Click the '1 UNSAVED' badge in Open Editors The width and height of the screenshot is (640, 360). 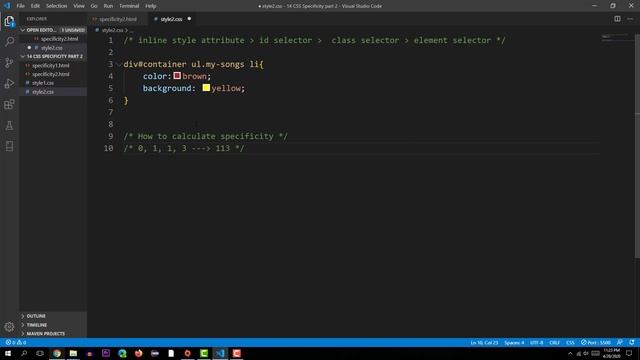[x=73, y=30]
